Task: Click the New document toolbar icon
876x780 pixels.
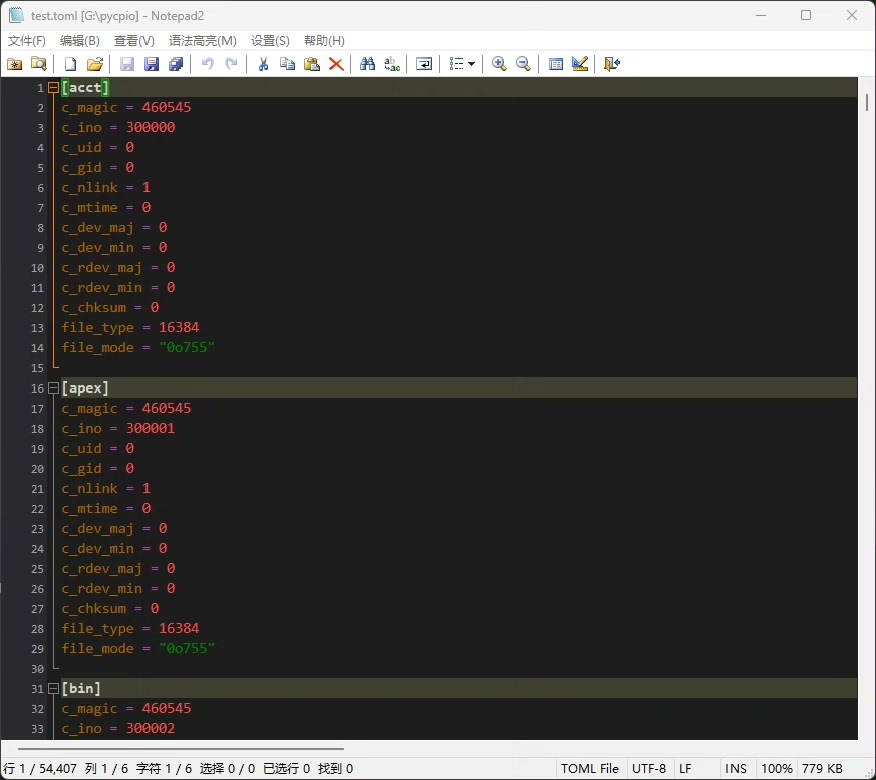Action: point(70,64)
